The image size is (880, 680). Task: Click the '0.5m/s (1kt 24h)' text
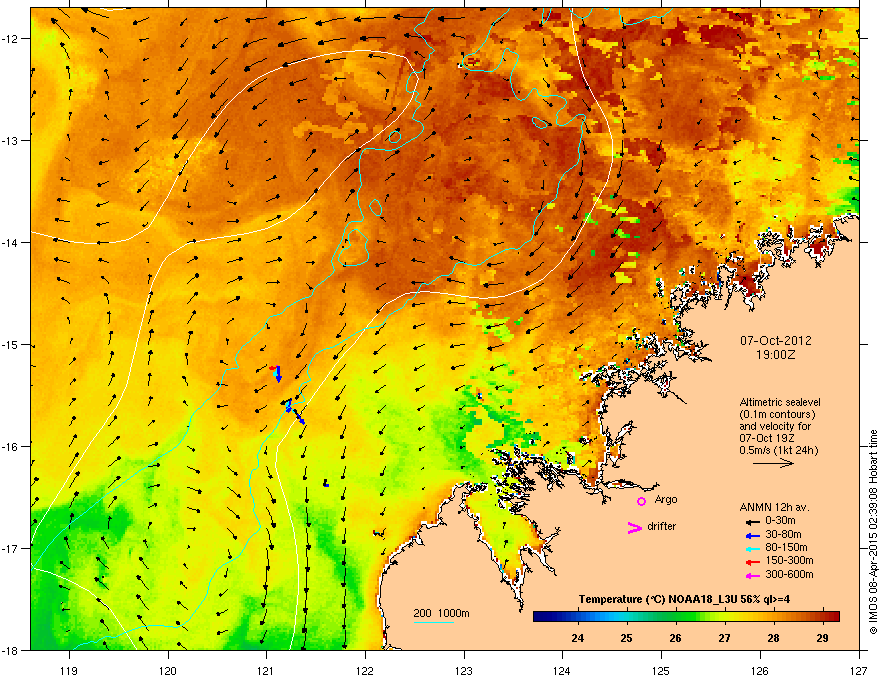[x=779, y=450]
